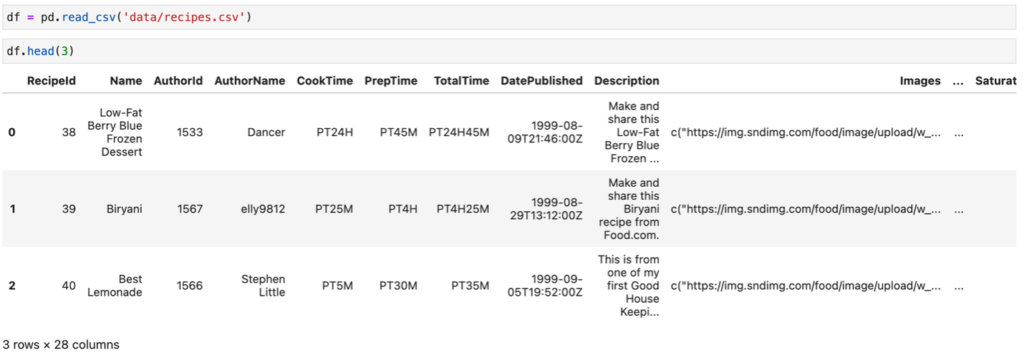Select the Name column header
Screen dimensions: 1024x363
coord(126,81)
